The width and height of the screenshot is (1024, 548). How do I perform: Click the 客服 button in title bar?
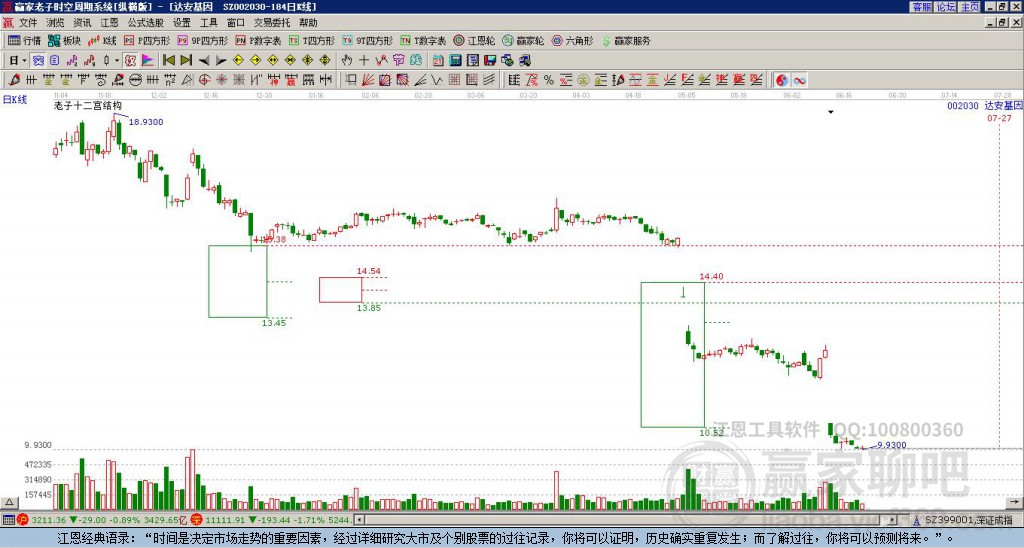[x=921, y=7]
